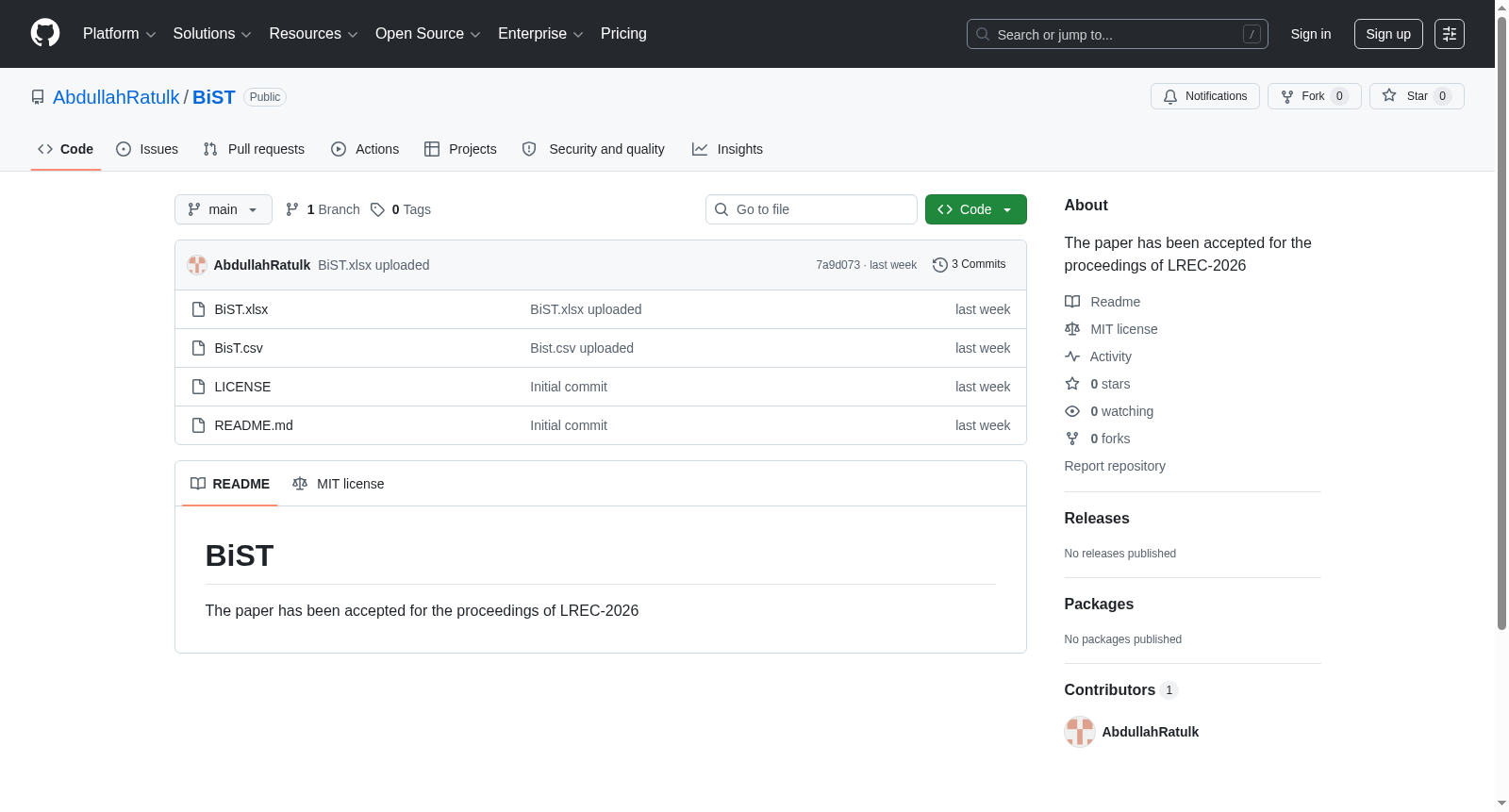
Task: Switch to the Issues tab
Action: 147,149
